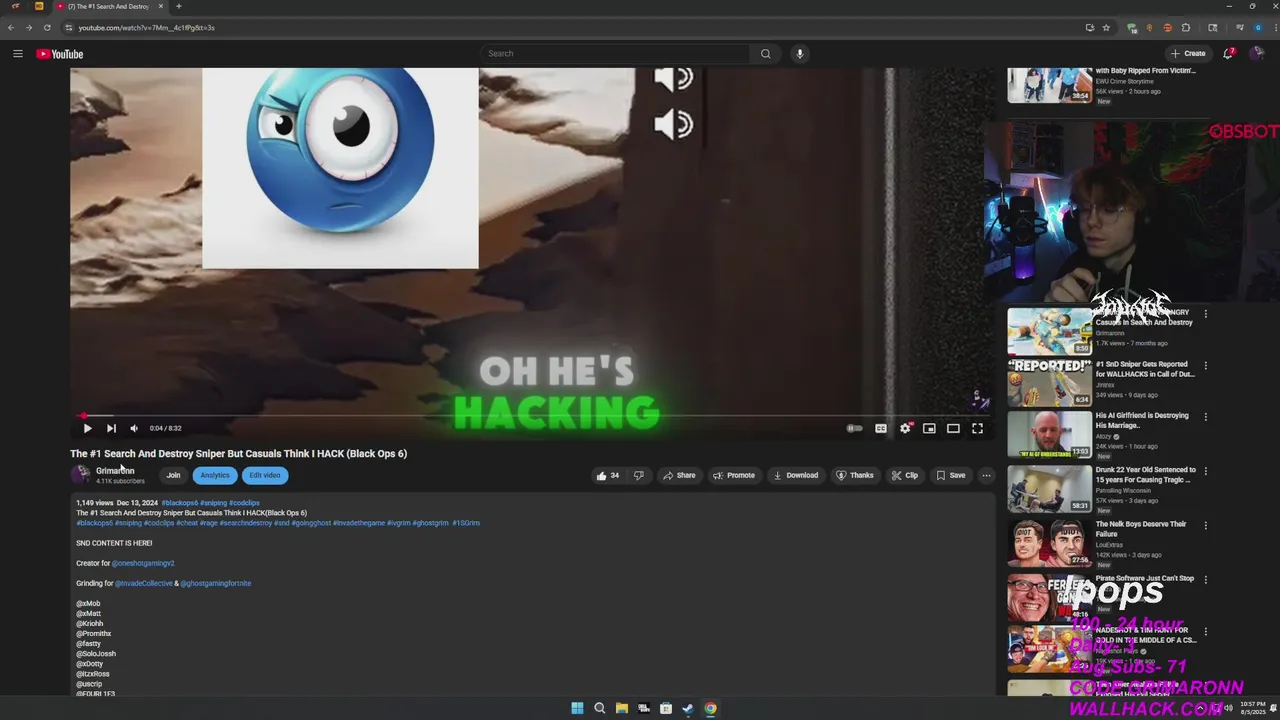Open player settings gear
Viewport: 1280px width, 720px height.
(x=905, y=428)
